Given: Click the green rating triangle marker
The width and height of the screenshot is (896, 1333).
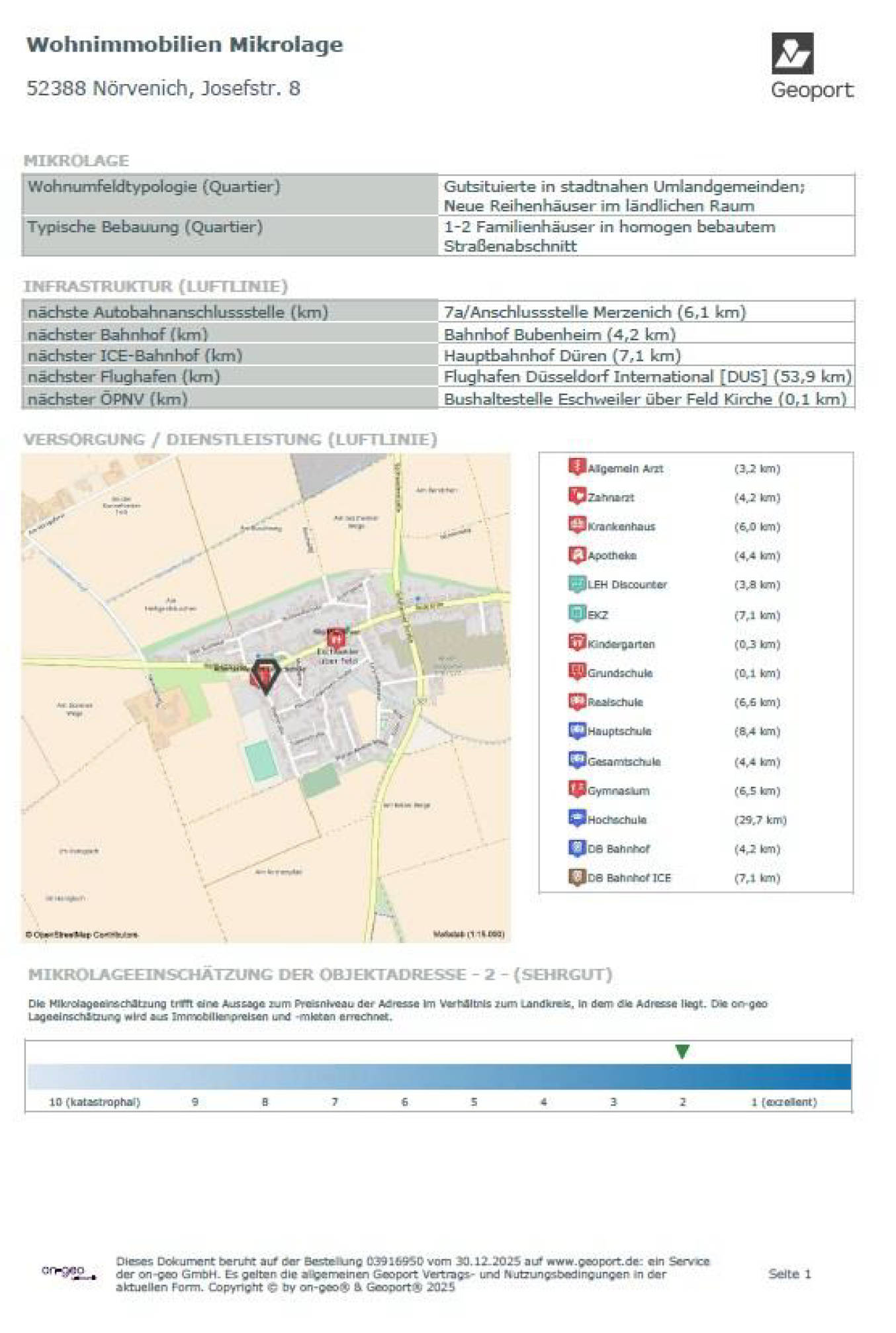Looking at the screenshot, I should pyautogui.click(x=682, y=1051).
